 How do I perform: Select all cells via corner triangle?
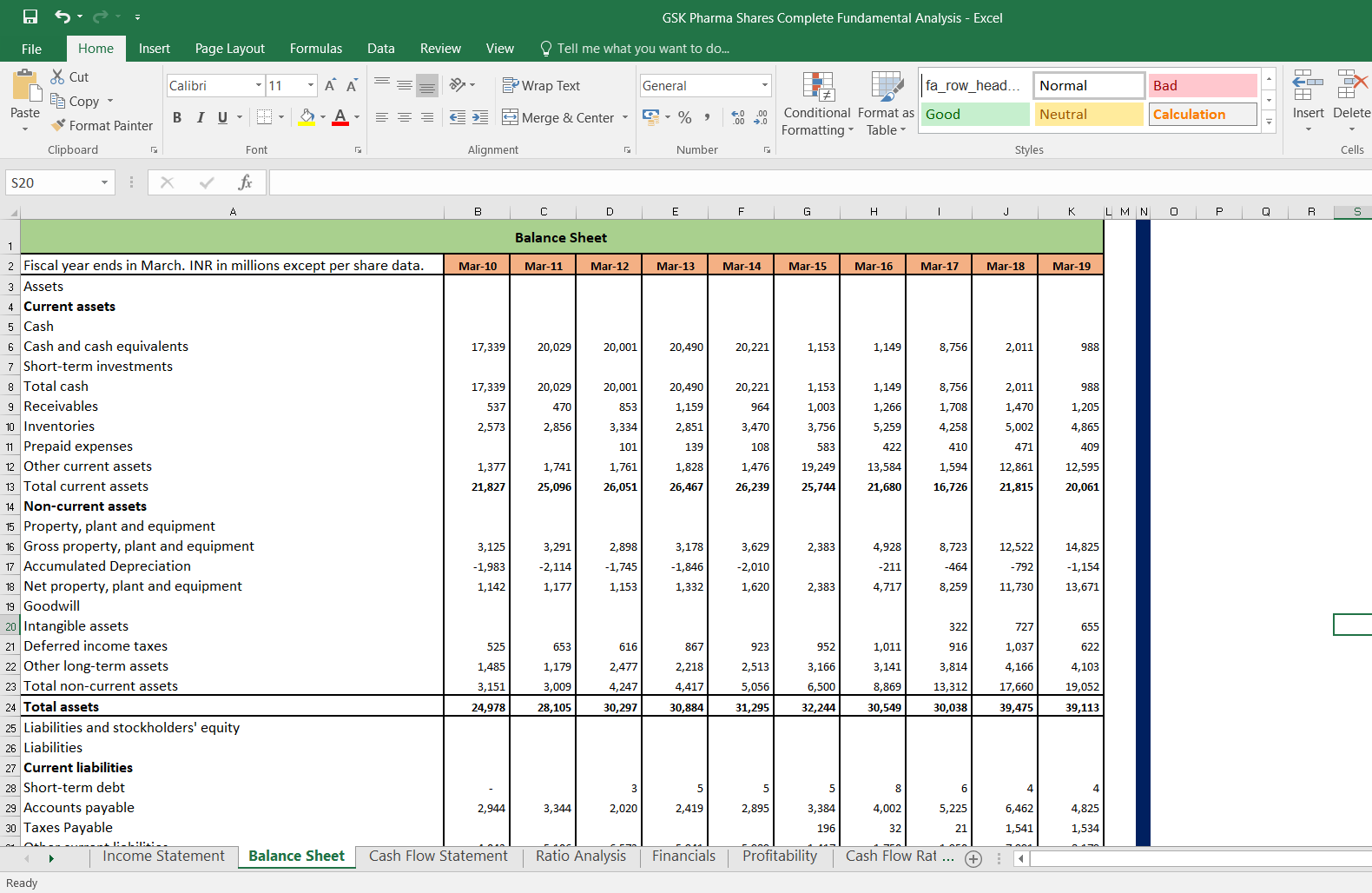click(x=12, y=212)
